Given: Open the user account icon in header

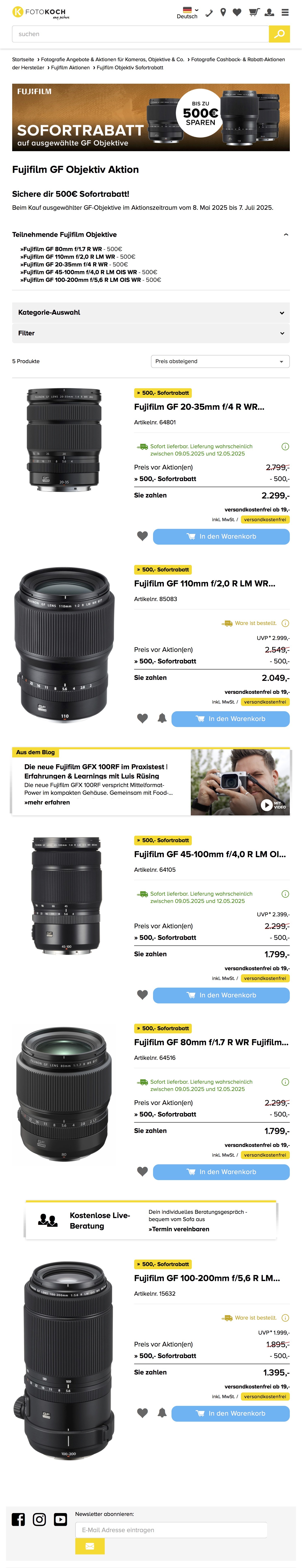Looking at the screenshot, I should pos(269,12).
